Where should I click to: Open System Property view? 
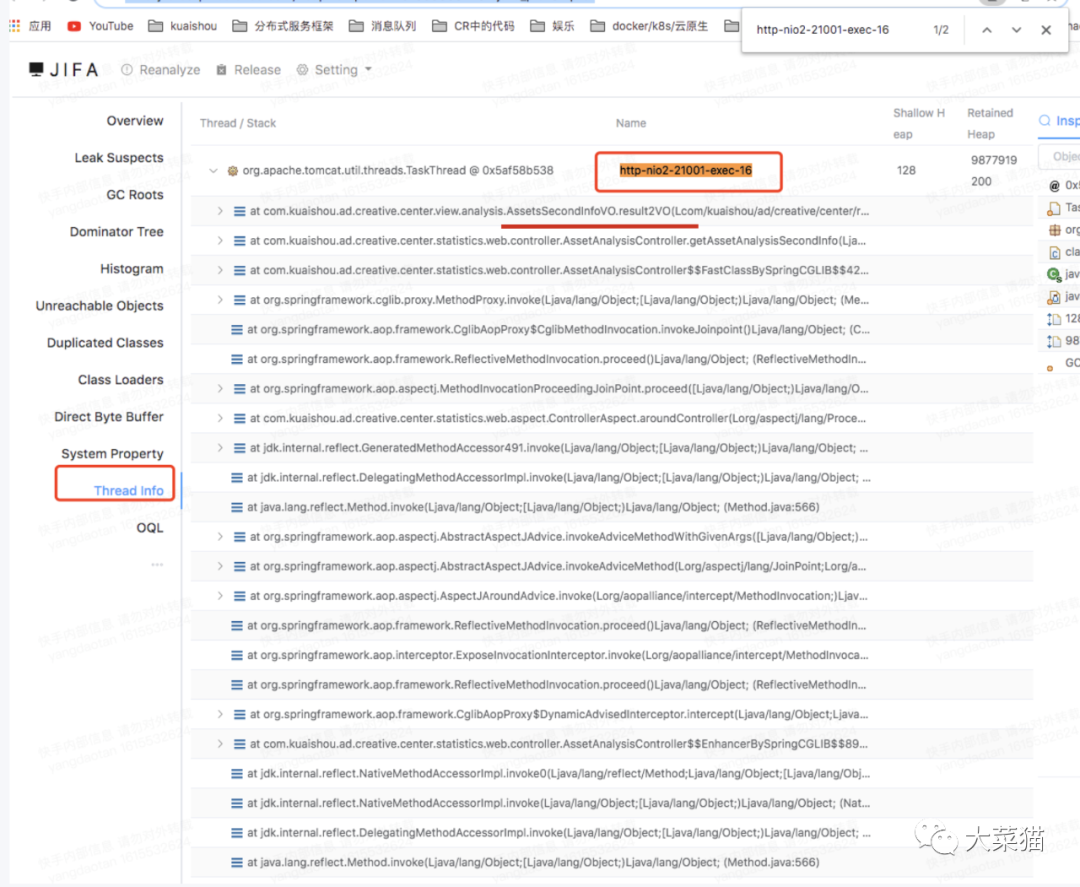pyautogui.click(x=112, y=454)
